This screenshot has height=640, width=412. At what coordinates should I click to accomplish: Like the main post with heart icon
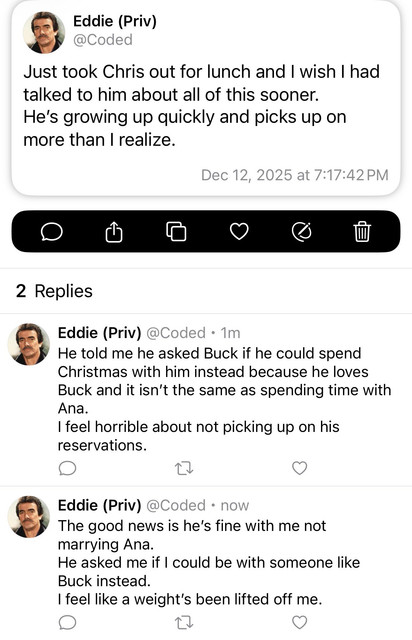[239, 232]
